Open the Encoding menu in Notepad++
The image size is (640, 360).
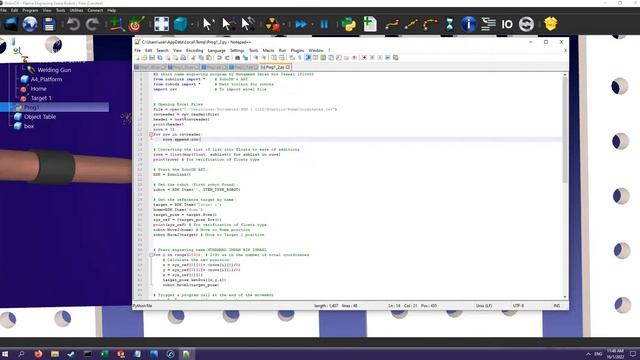[194, 51]
